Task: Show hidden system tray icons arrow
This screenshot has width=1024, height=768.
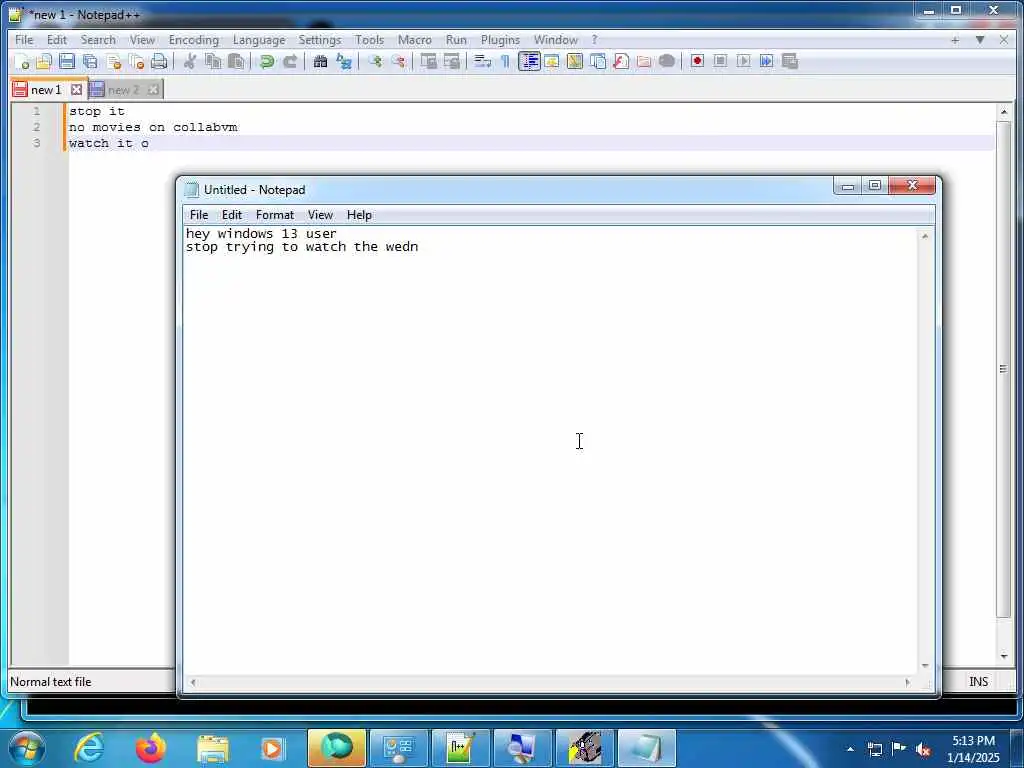Action: click(x=850, y=749)
